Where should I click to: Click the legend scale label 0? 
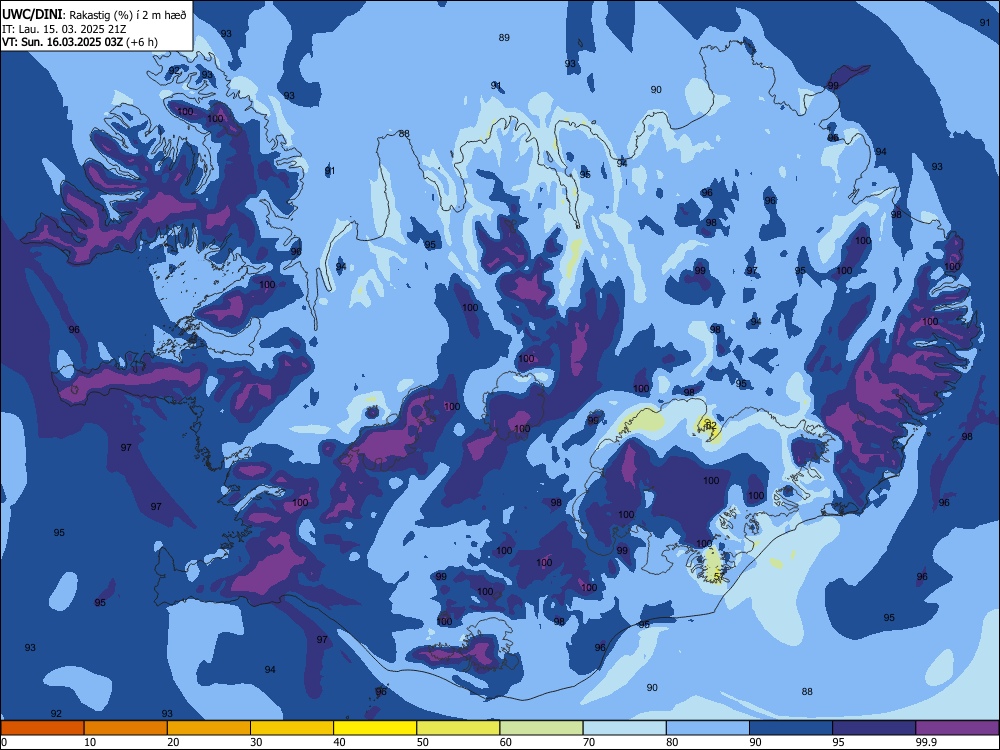[4, 742]
